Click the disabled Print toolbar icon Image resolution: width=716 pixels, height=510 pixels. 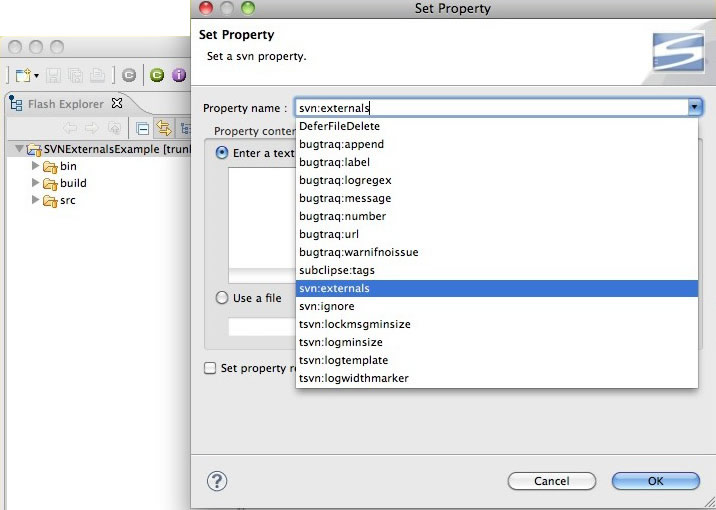tap(97, 75)
